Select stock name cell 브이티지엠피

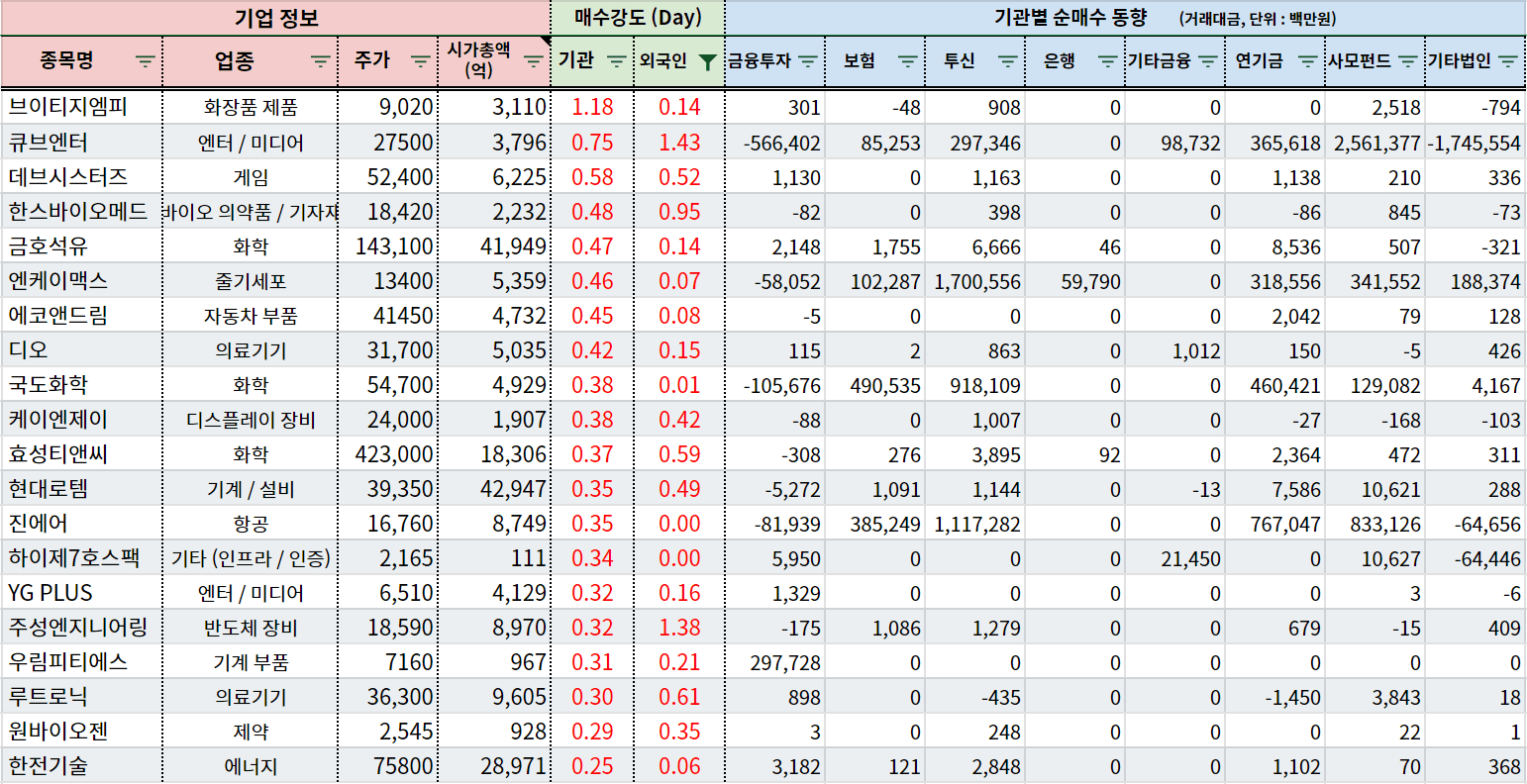[x=82, y=107]
